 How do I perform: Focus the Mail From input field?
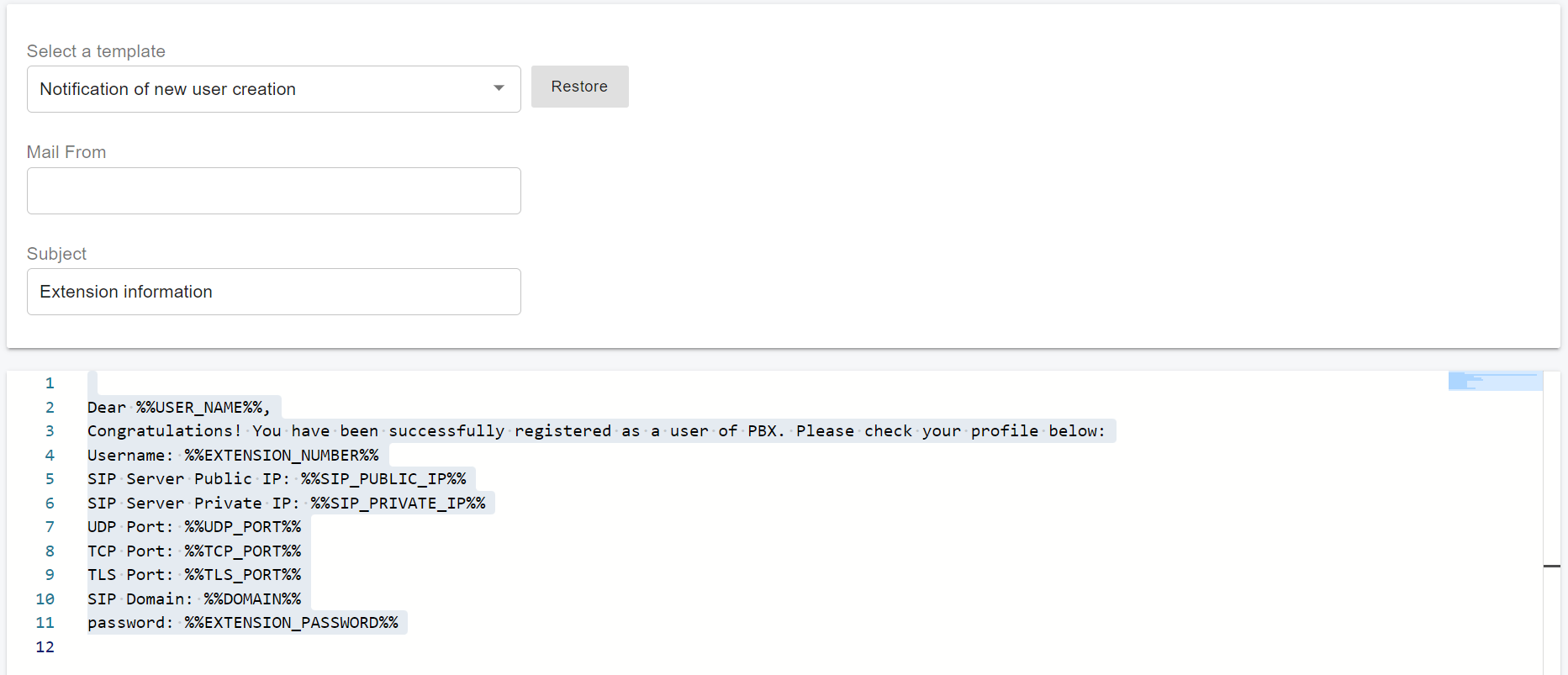[273, 191]
